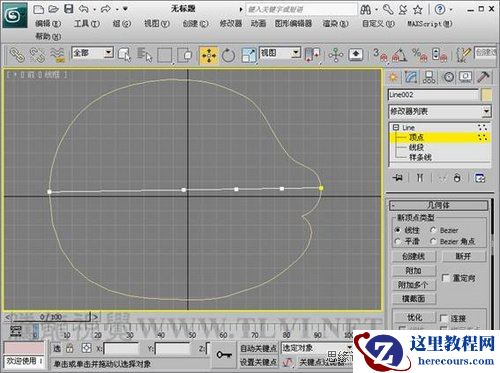The image size is (500, 373).
Task: Select the Bezier vertex type radio button
Action: pos(433,230)
